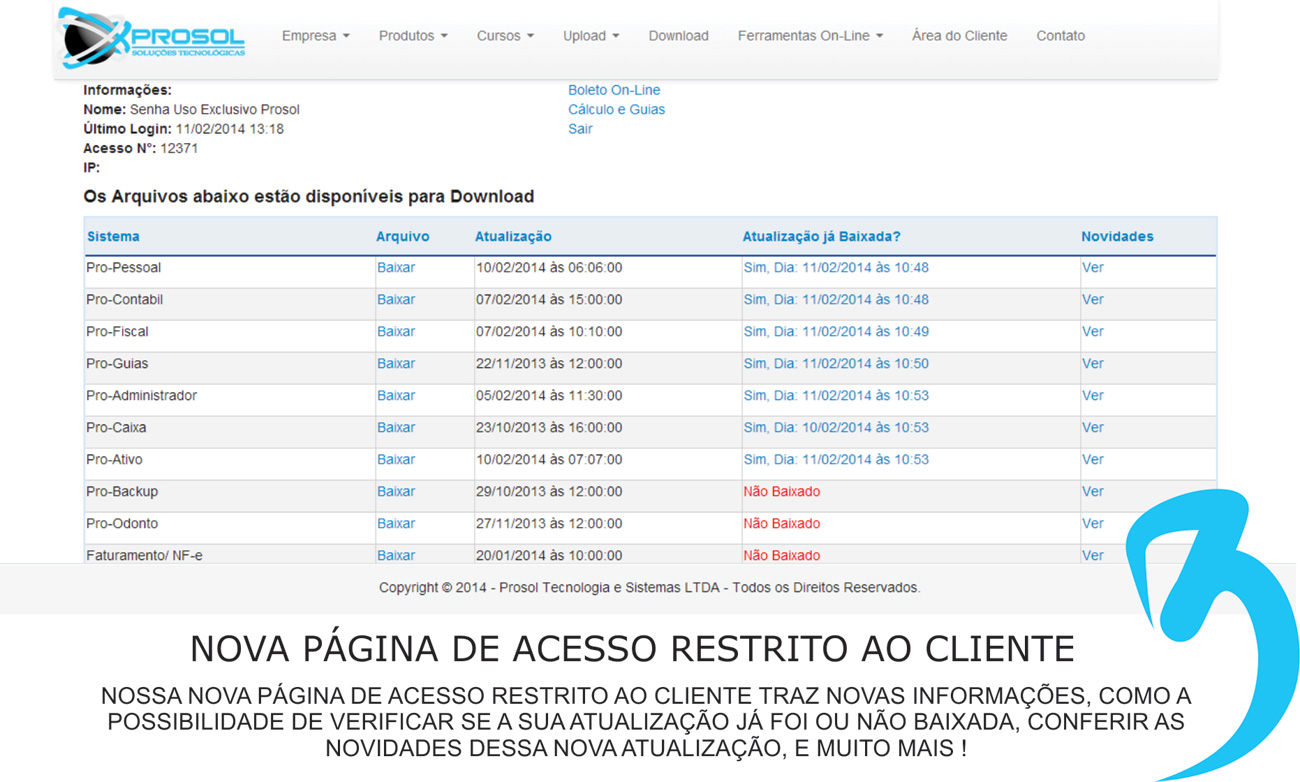Click the Acesso Nº 12371 text

pyautogui.click(x=141, y=148)
